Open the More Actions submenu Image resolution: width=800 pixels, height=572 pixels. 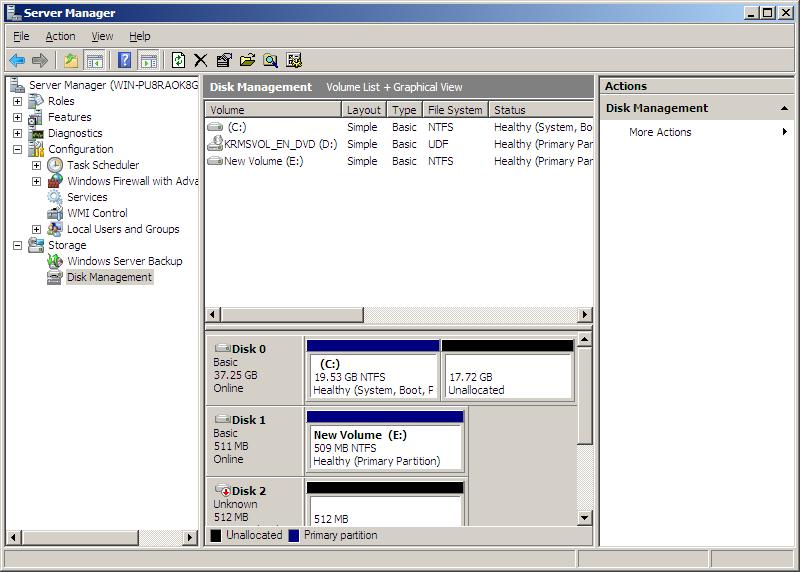[x=696, y=132]
